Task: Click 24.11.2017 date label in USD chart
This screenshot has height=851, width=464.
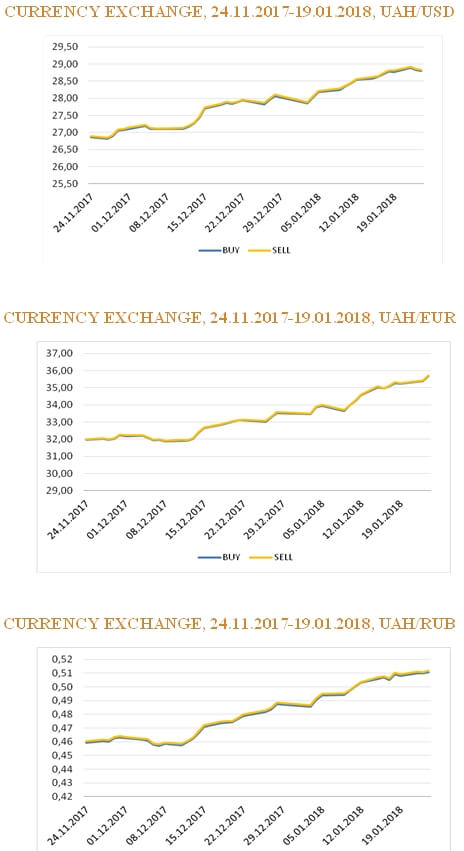Action: (x=74, y=213)
